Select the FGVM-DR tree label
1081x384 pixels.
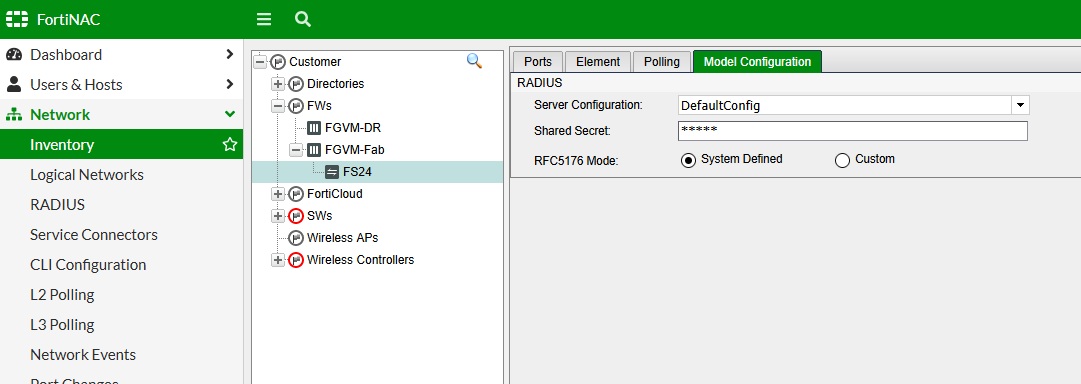pos(353,128)
